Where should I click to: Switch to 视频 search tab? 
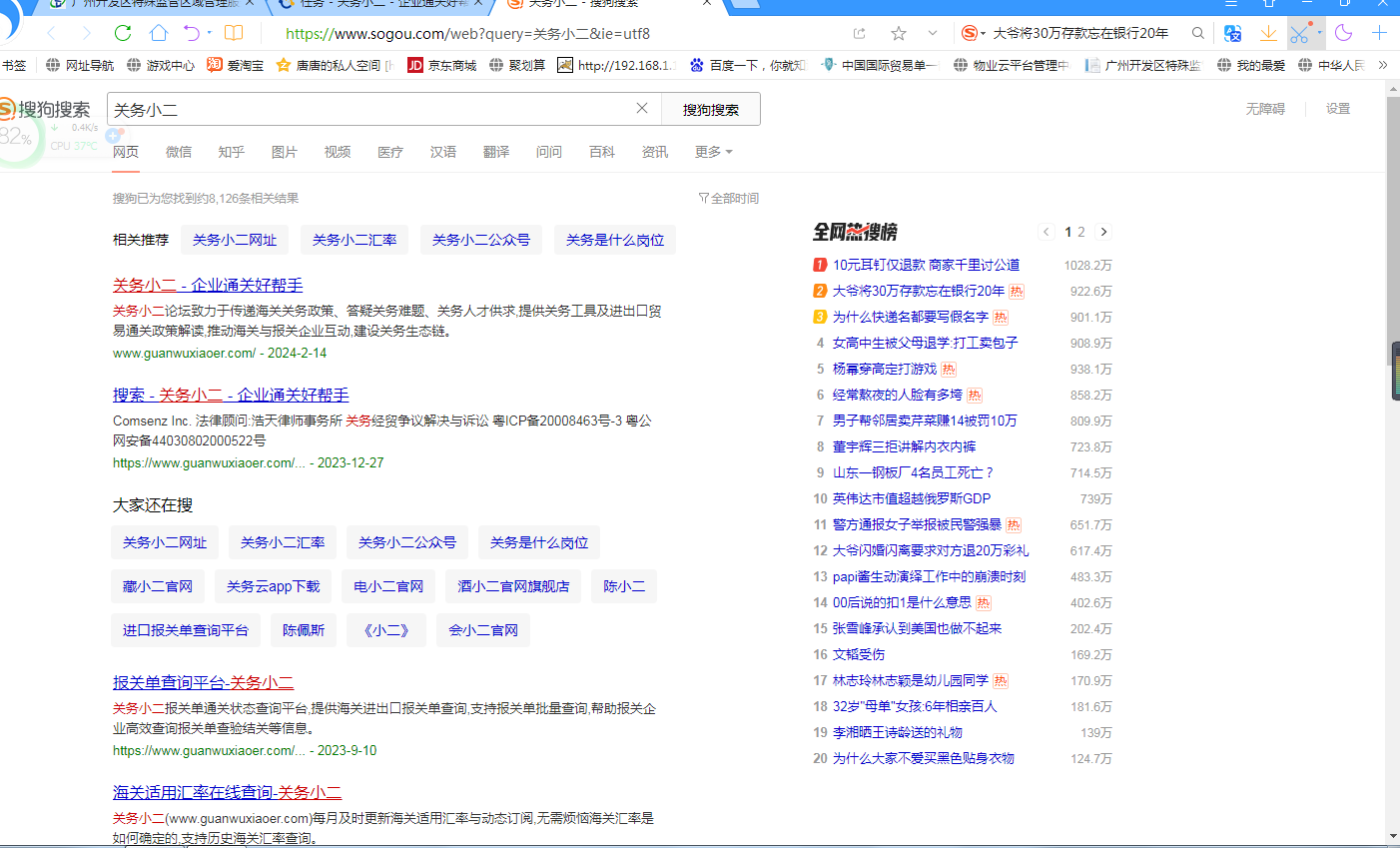point(338,152)
